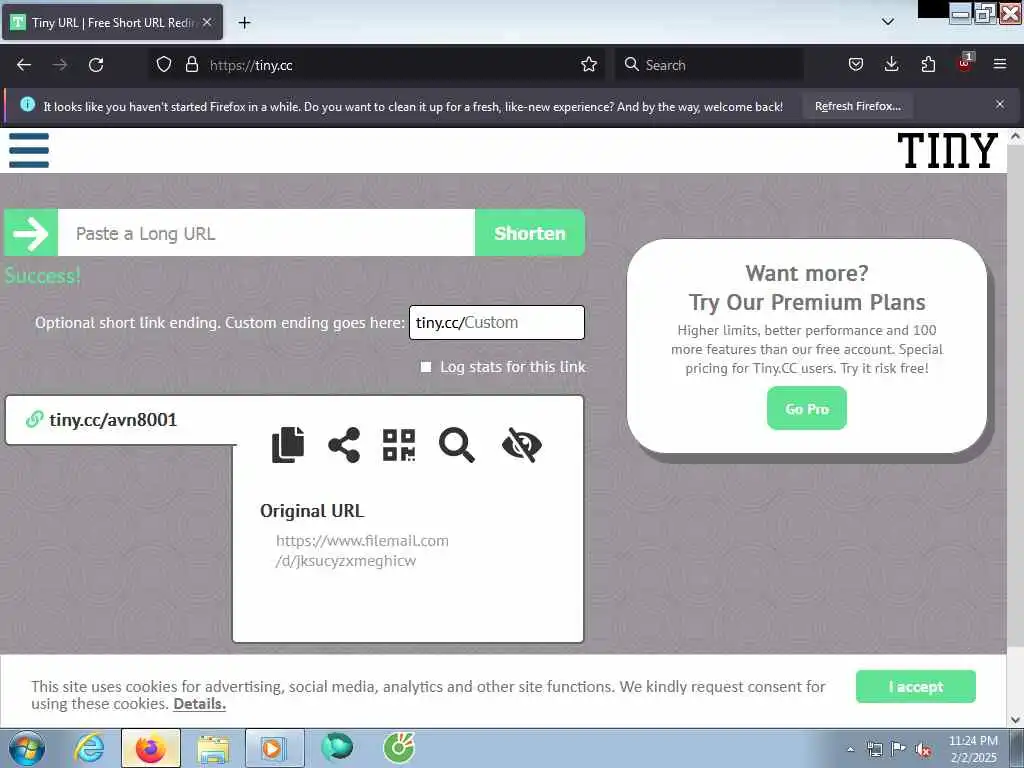Launch Internet Explorer from the taskbar
This screenshot has width=1024, height=768.
89,748
